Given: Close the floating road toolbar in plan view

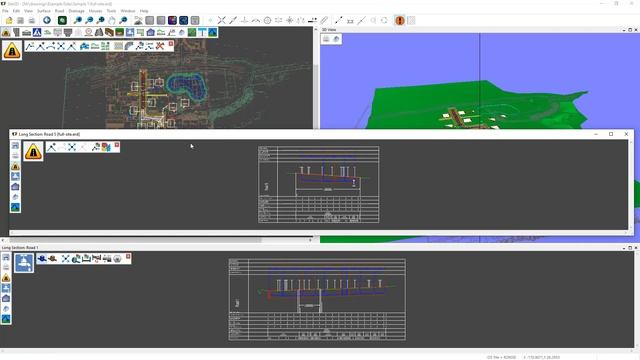Looking at the screenshot, I should pyautogui.click(x=171, y=44).
